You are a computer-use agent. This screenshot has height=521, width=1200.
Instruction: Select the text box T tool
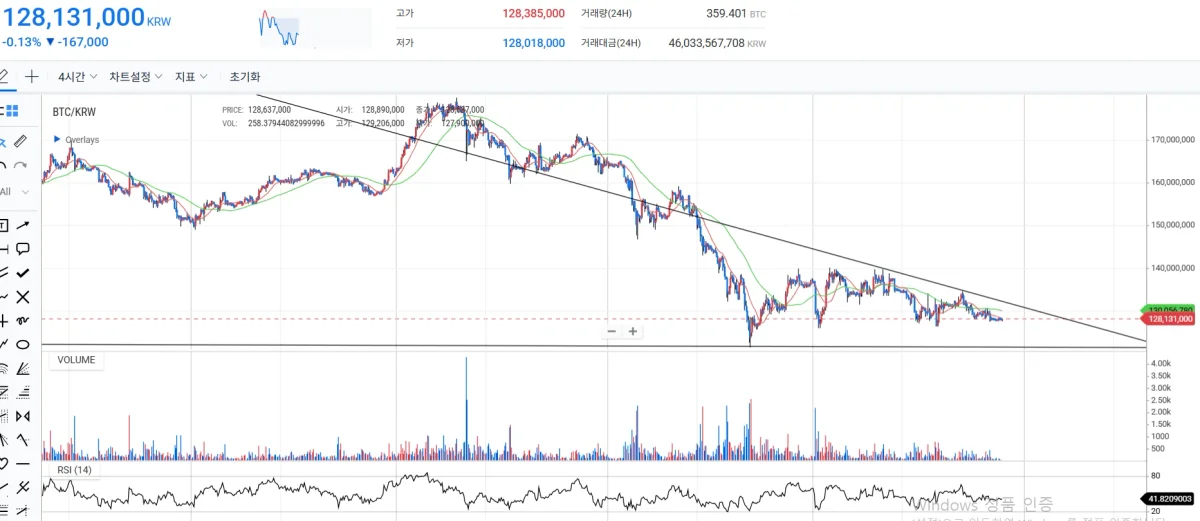[x=3, y=225]
